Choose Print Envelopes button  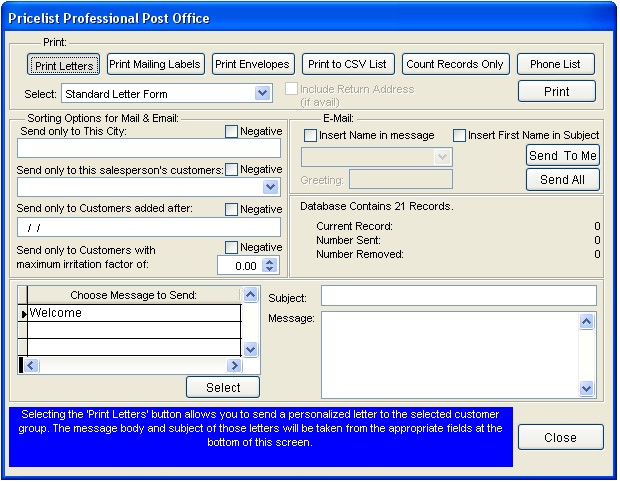click(x=253, y=64)
